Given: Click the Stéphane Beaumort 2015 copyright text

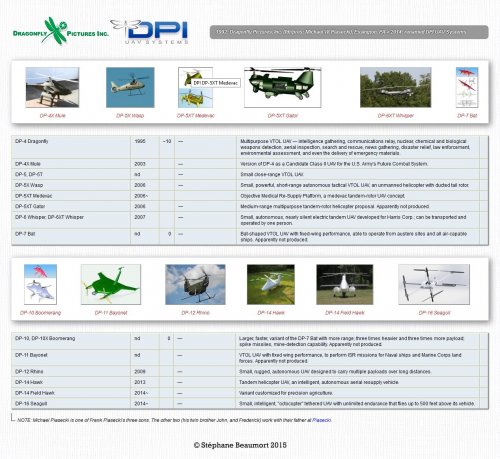Looking at the screenshot, I should (x=240, y=445).
